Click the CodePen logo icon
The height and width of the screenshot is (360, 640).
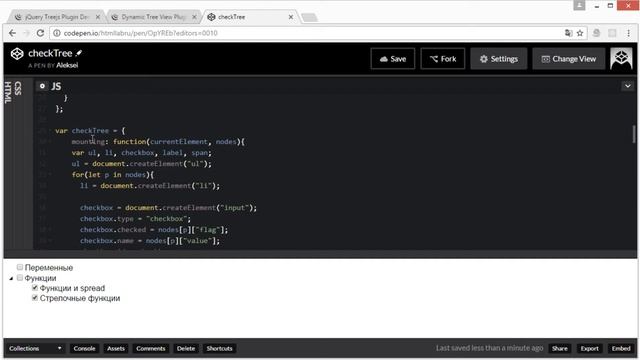pyautogui.click(x=17, y=54)
